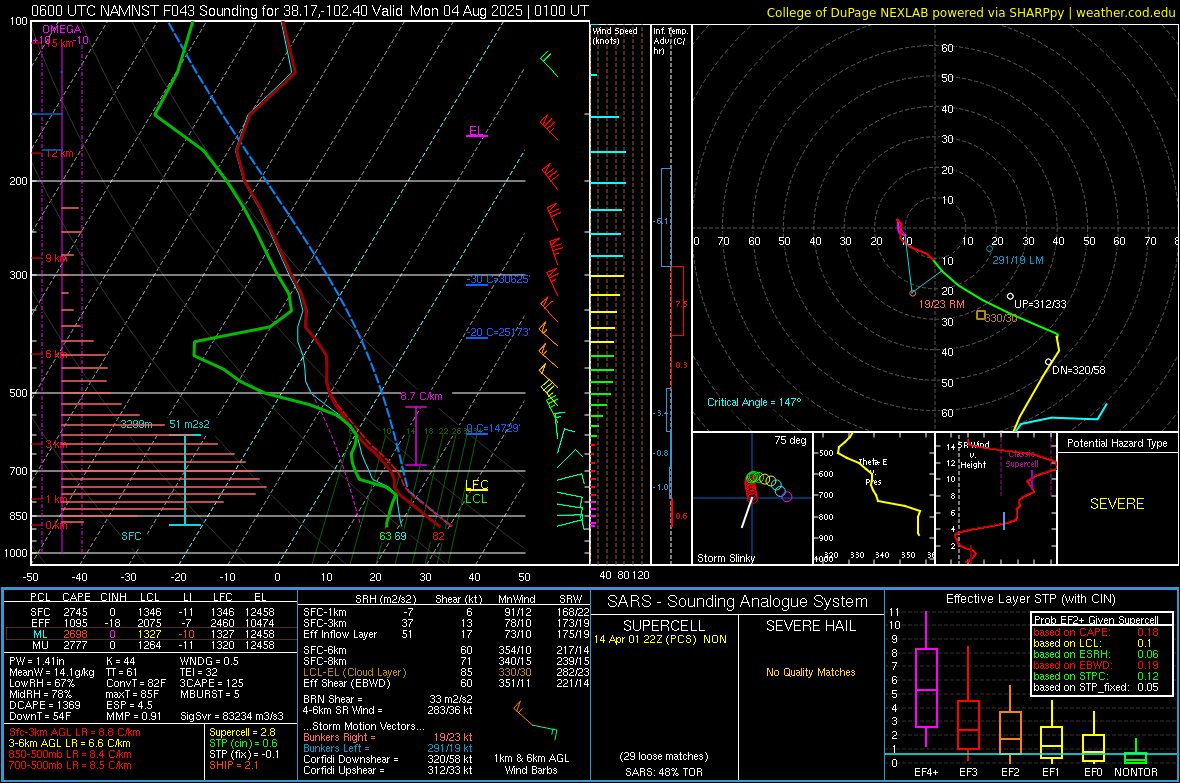
Task: Click the Classic Supercell label
Action: click(1022, 459)
